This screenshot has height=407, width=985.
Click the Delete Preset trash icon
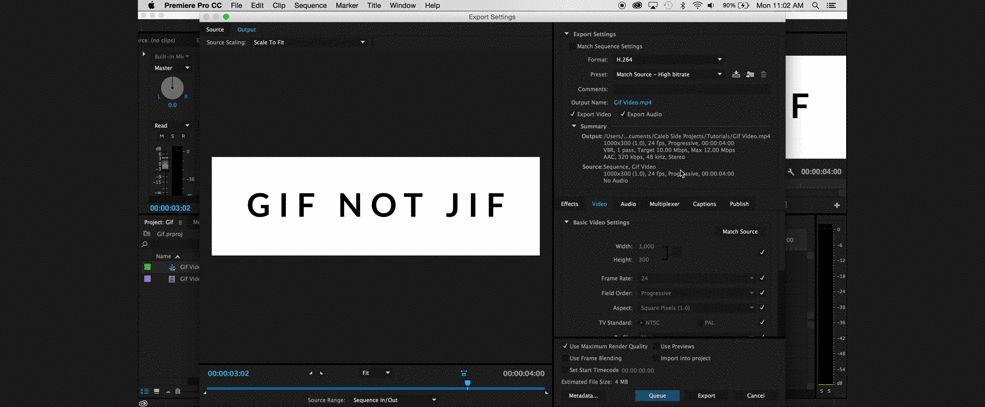764,74
